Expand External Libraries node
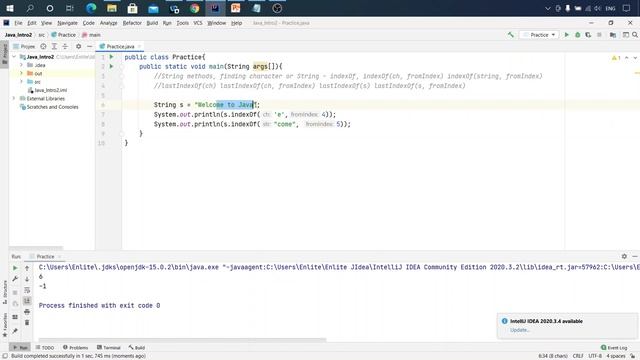640x360 pixels. pyautogui.click(x=14, y=98)
